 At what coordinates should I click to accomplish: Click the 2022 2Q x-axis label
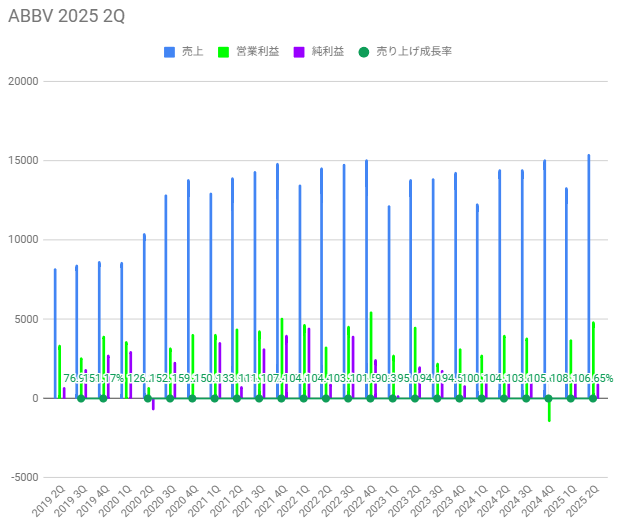coord(315,501)
